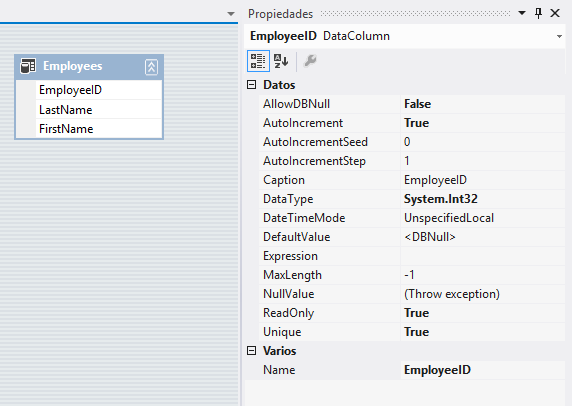
Task: Open Property Pages wrench icon
Action: pos(310,61)
